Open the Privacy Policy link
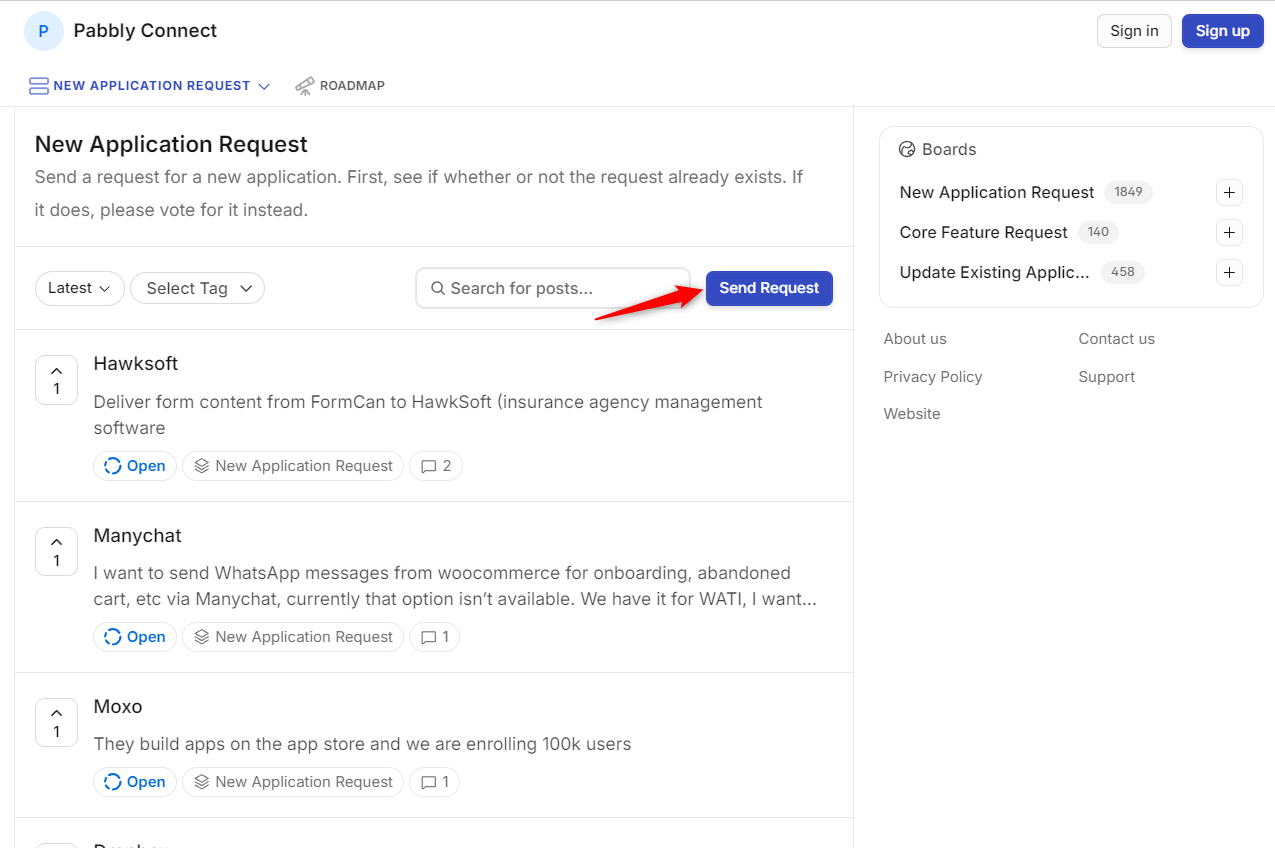Viewport: 1275px width, 848px height. 933,377
